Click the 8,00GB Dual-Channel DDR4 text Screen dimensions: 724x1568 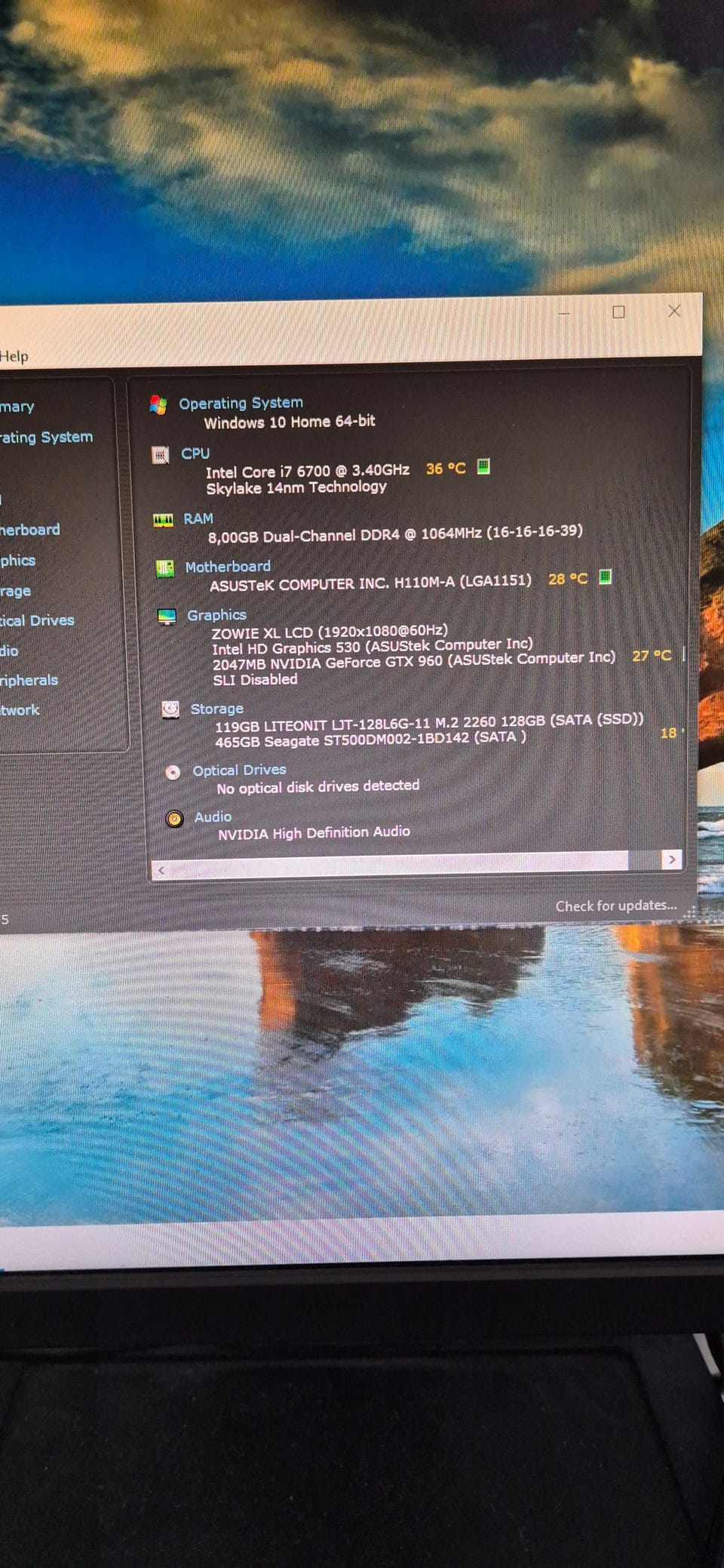click(x=395, y=533)
